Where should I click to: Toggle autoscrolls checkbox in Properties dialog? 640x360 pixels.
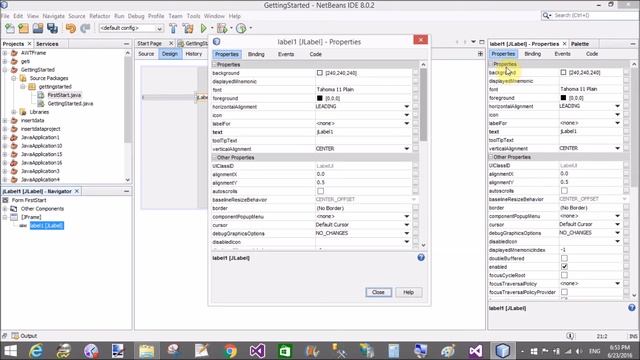point(320,191)
